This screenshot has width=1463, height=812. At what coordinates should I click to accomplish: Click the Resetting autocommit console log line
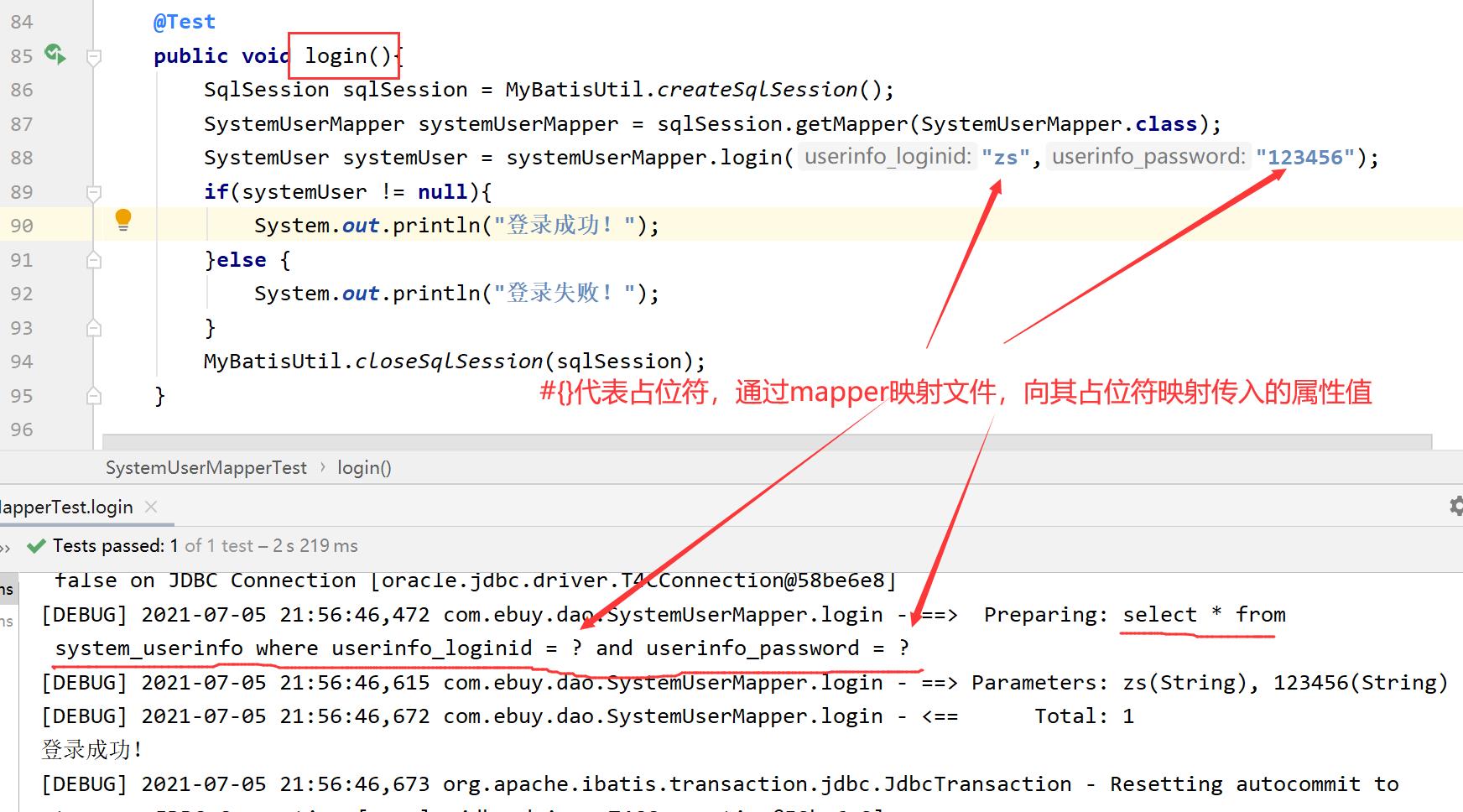pos(720,784)
